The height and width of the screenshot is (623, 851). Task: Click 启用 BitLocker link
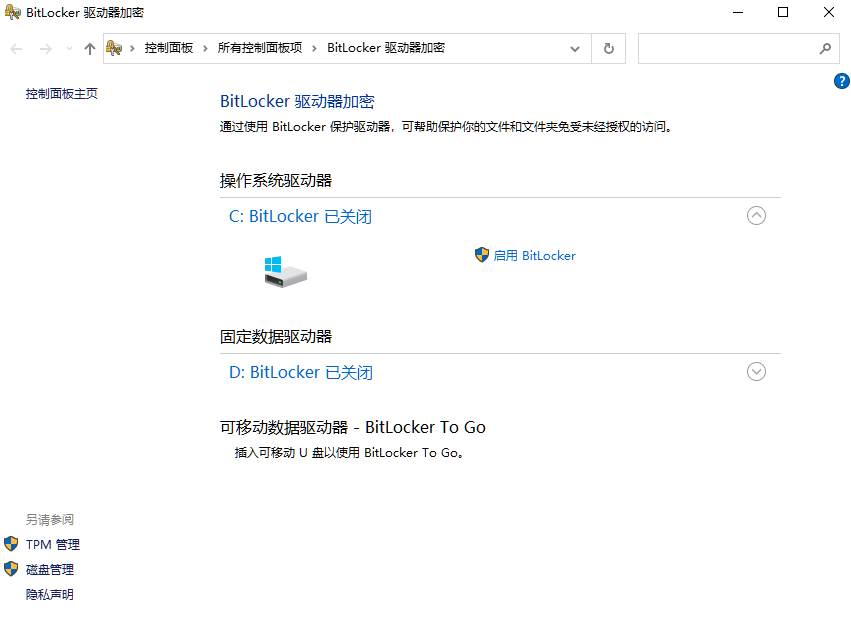535,256
